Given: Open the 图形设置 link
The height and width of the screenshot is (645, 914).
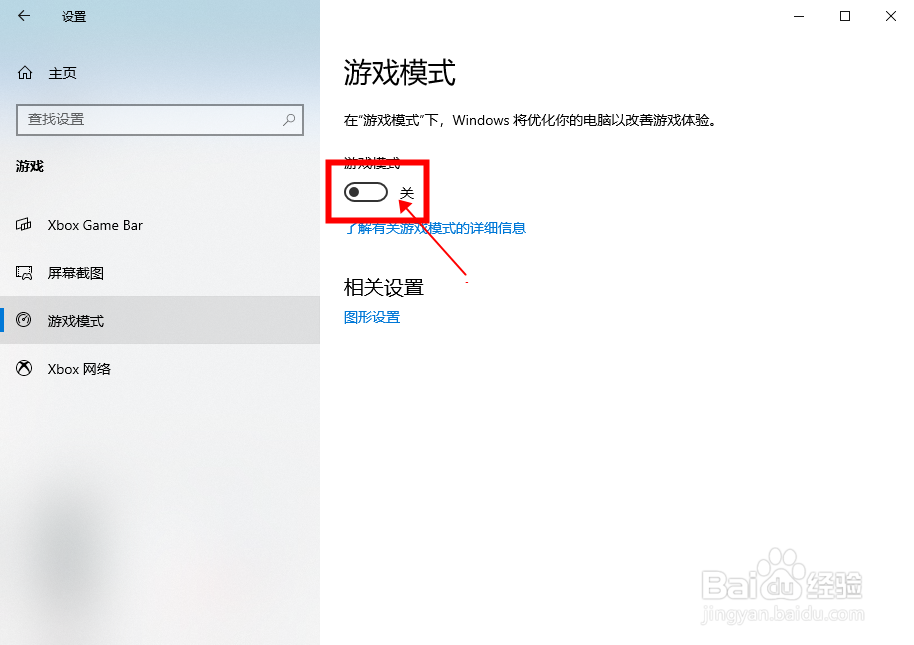Looking at the screenshot, I should 372,318.
